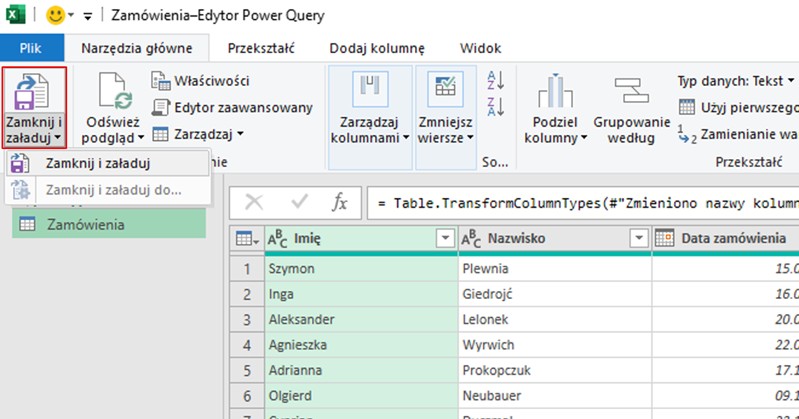Click the cell Prokopczuk
Screen dimensions: 799x419
coord(555,370)
